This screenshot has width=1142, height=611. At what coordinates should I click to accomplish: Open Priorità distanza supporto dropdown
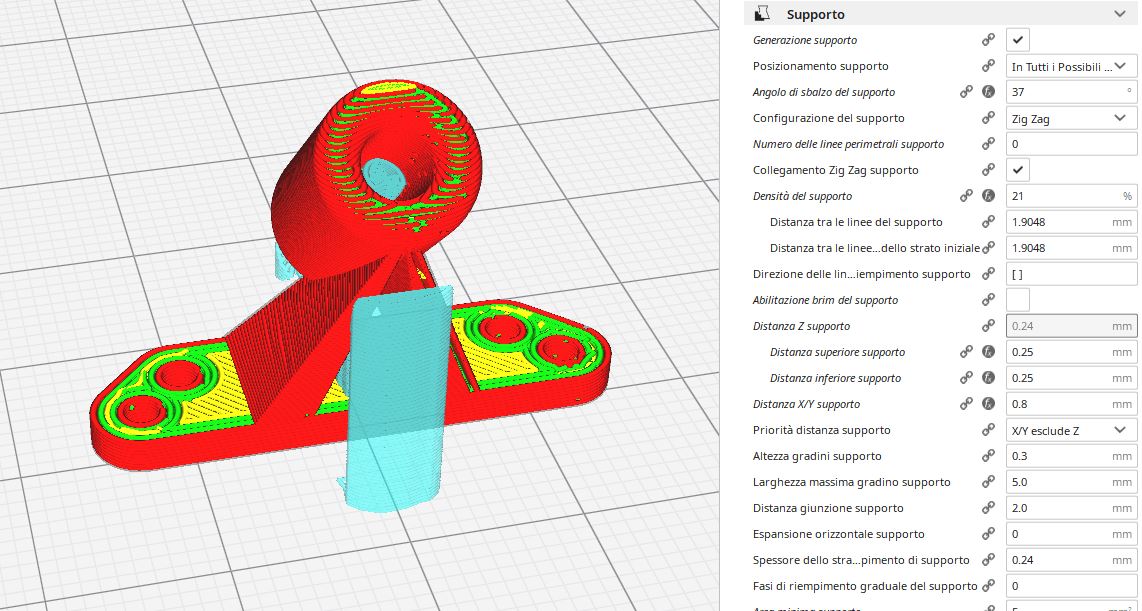tap(1071, 430)
